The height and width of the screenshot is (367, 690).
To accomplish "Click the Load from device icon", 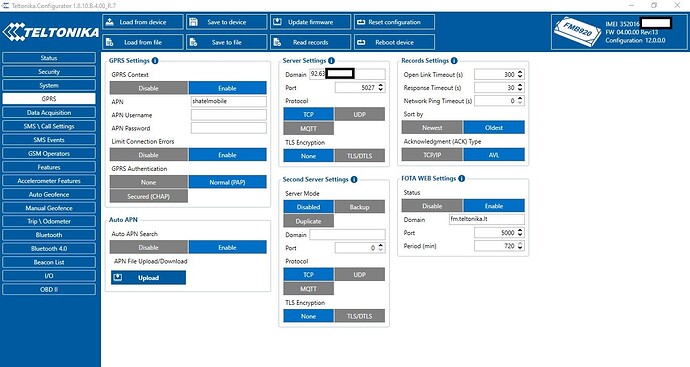I will (x=110, y=22).
